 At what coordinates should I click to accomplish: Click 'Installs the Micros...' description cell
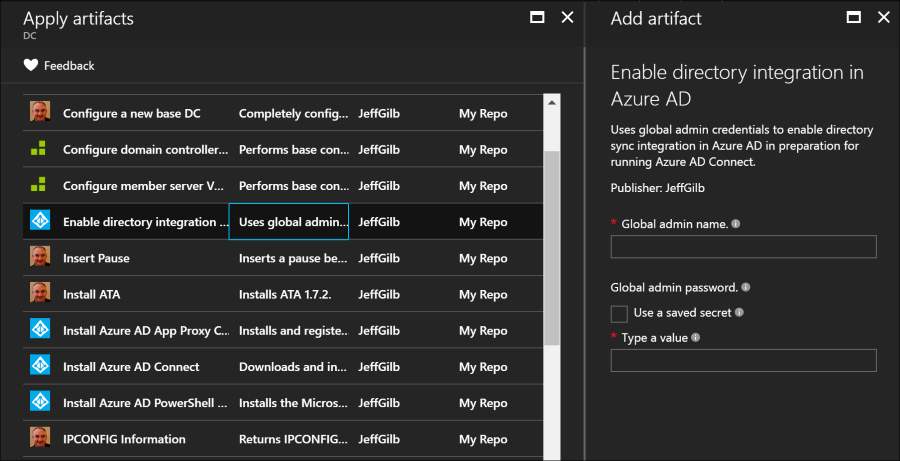click(293, 403)
